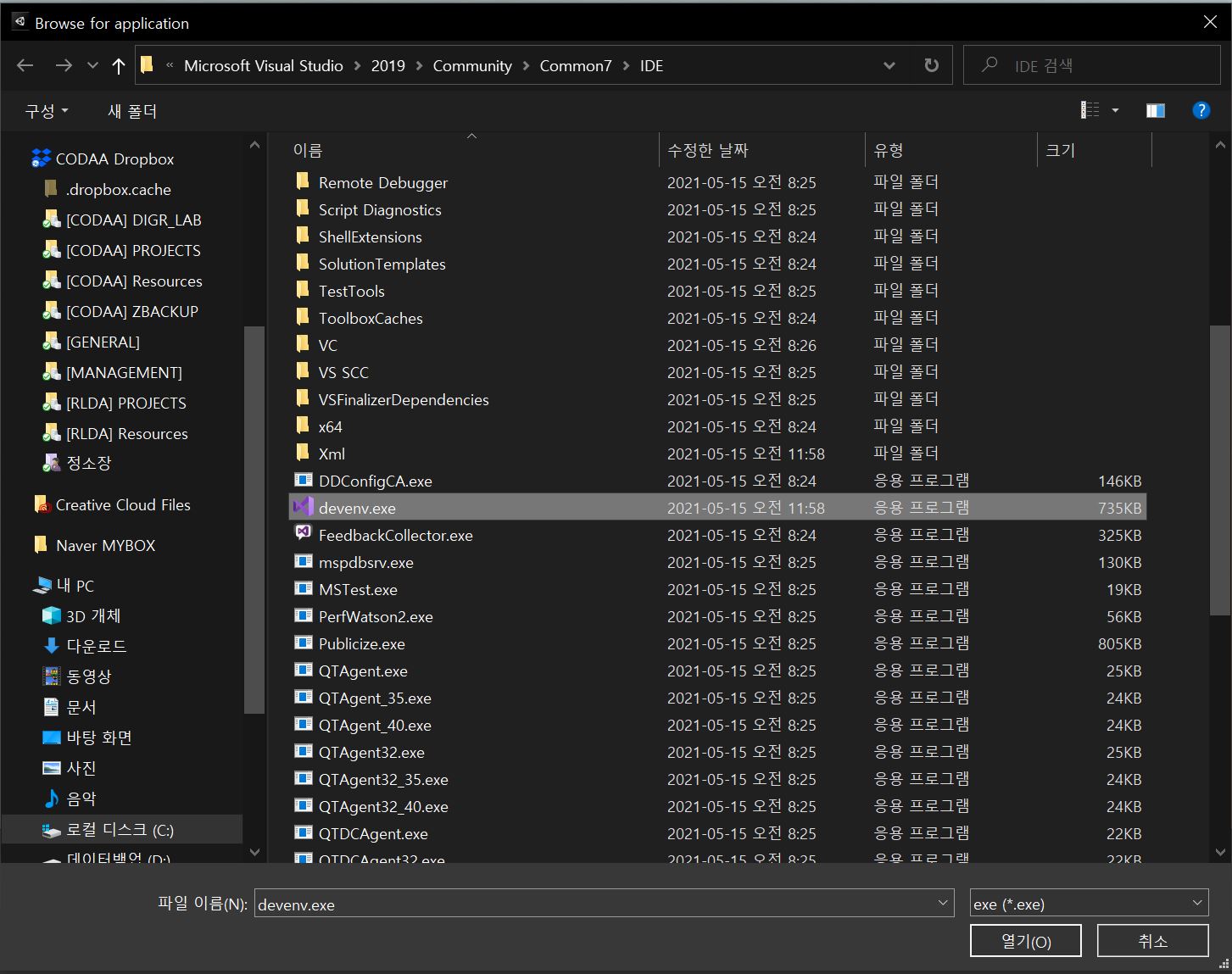Open 문서 folder in sidebar
This screenshot has height=974, width=1232.
click(x=81, y=707)
